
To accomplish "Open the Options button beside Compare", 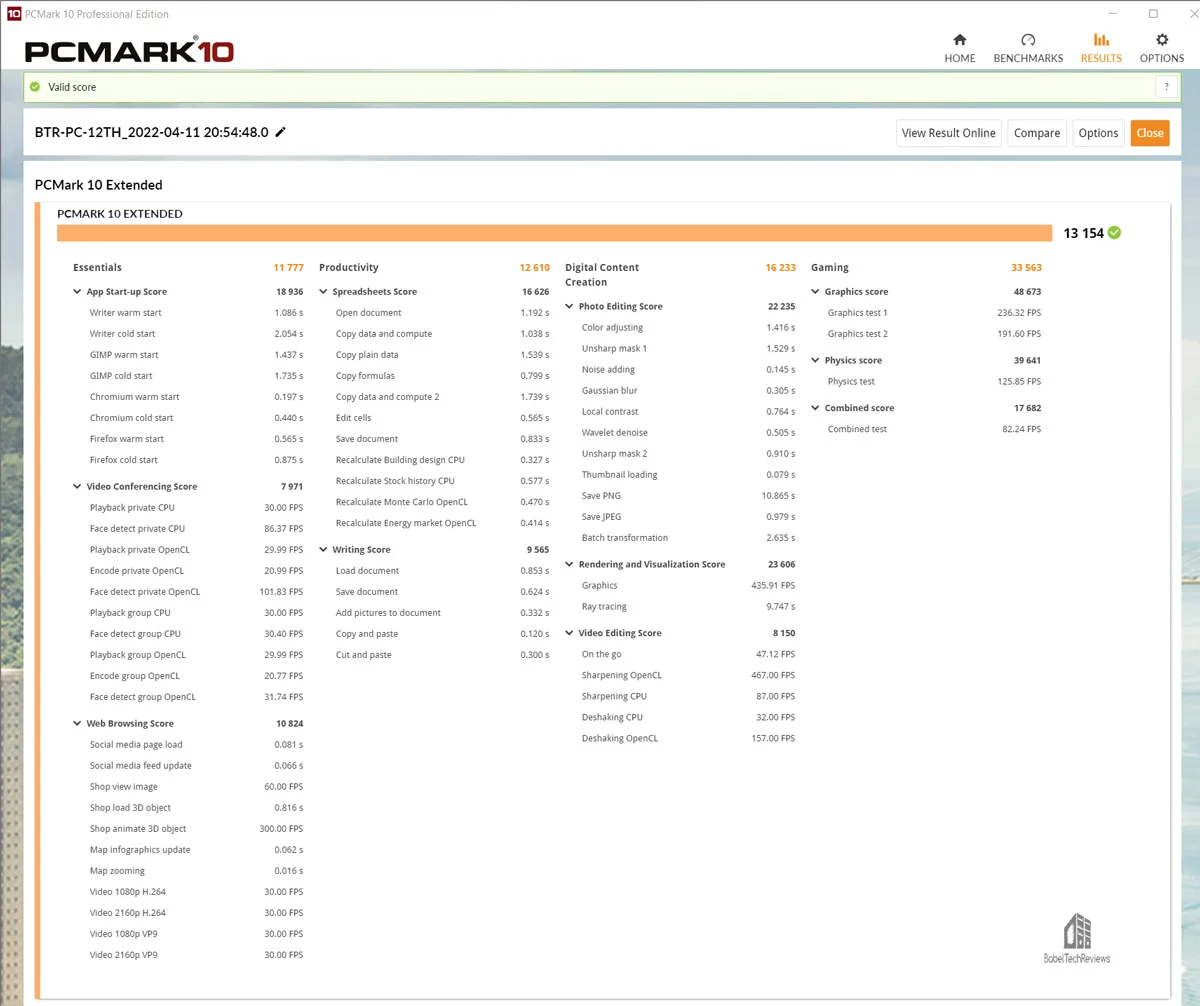I will [x=1098, y=133].
